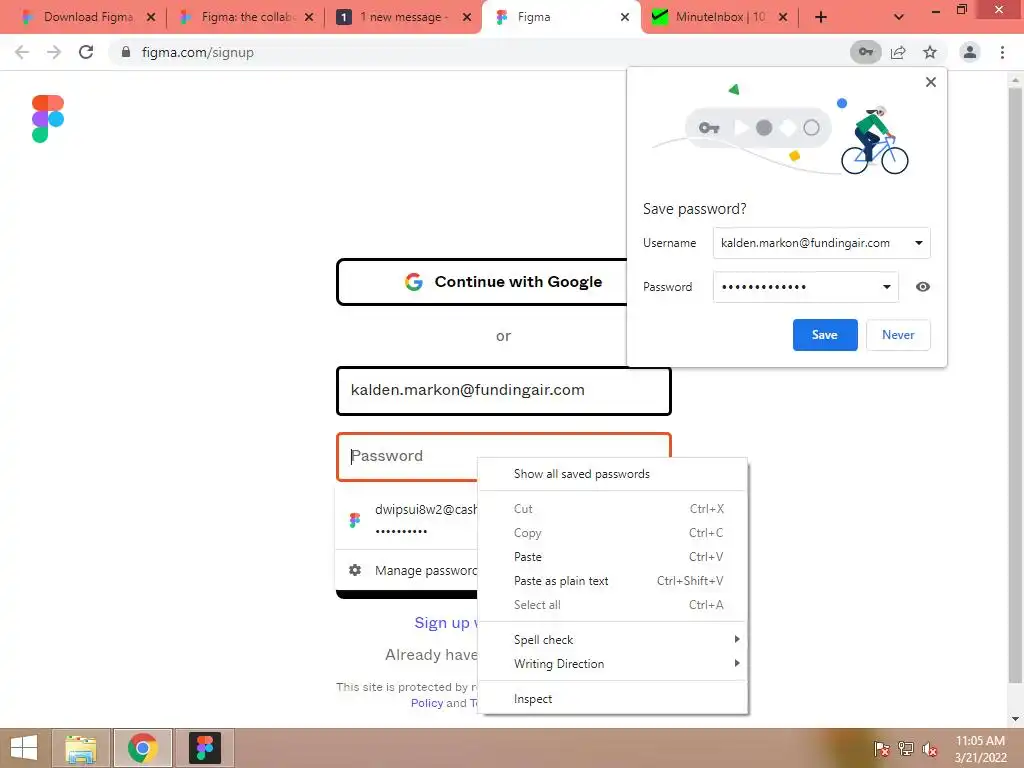Select Show all saved passwords

point(613,474)
